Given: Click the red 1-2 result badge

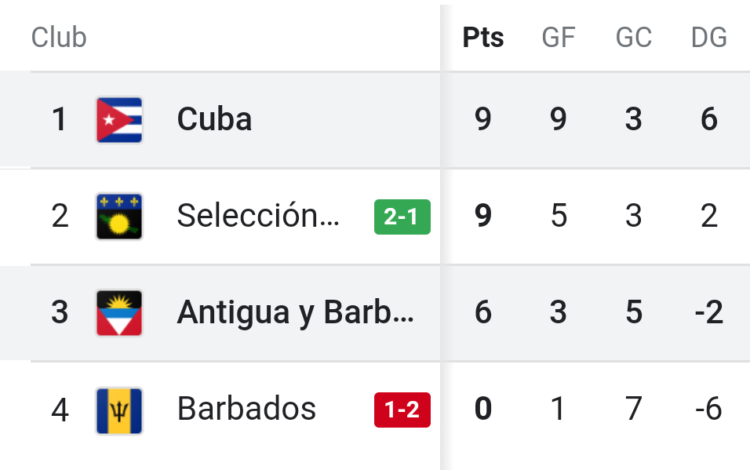Looking at the screenshot, I should click(402, 410).
